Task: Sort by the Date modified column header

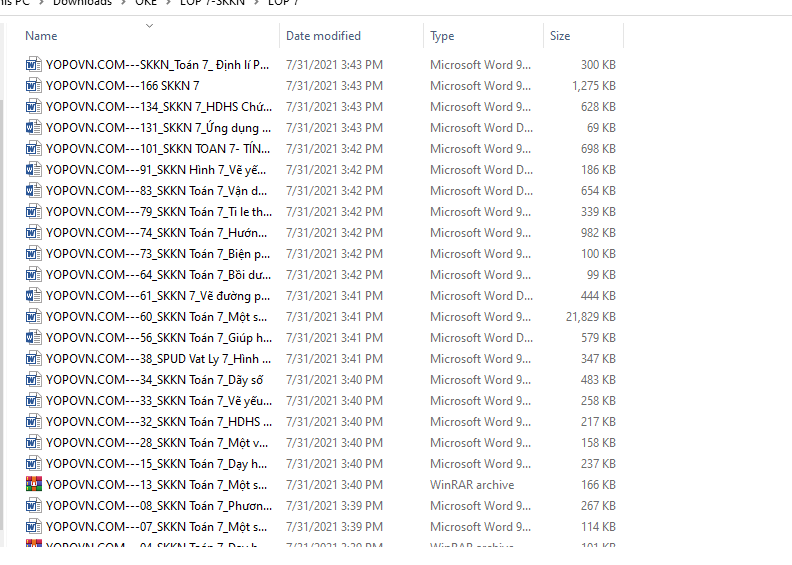Action: (x=323, y=36)
